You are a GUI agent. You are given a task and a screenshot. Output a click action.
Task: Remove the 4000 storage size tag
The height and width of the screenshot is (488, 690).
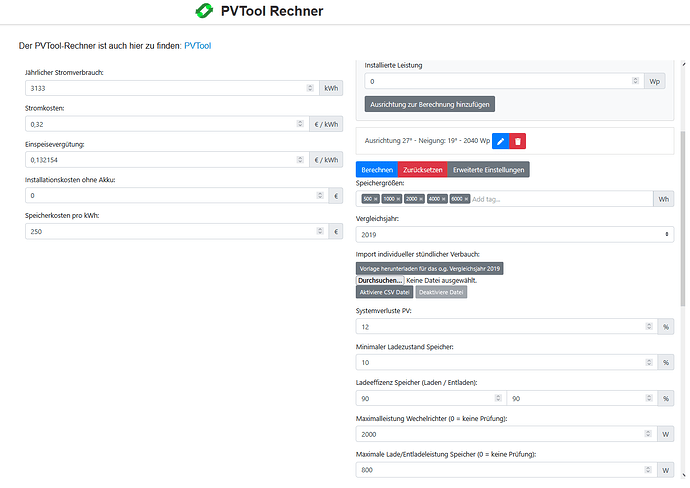[x=444, y=199]
